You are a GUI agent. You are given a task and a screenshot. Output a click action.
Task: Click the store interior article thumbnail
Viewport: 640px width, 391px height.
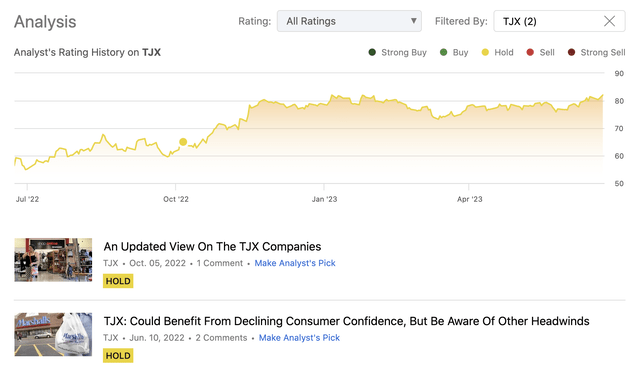[x=53, y=260]
